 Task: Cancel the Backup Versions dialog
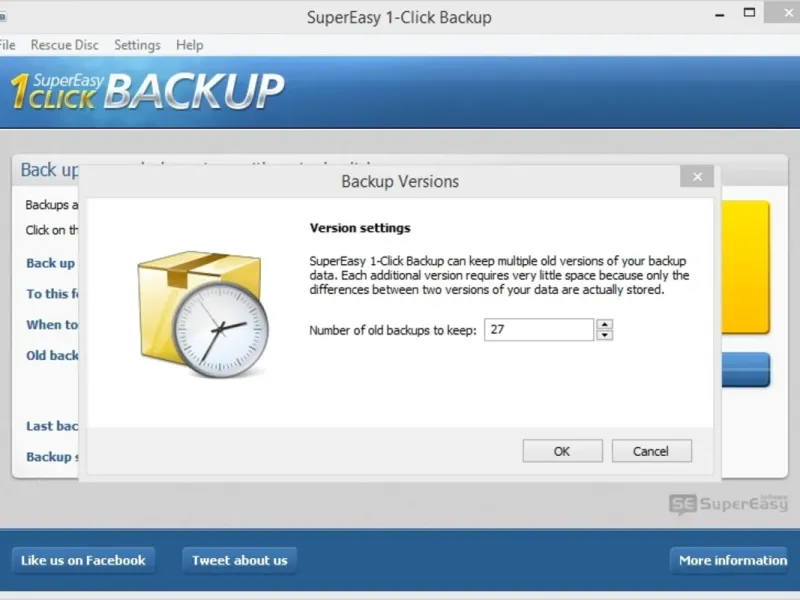(651, 451)
